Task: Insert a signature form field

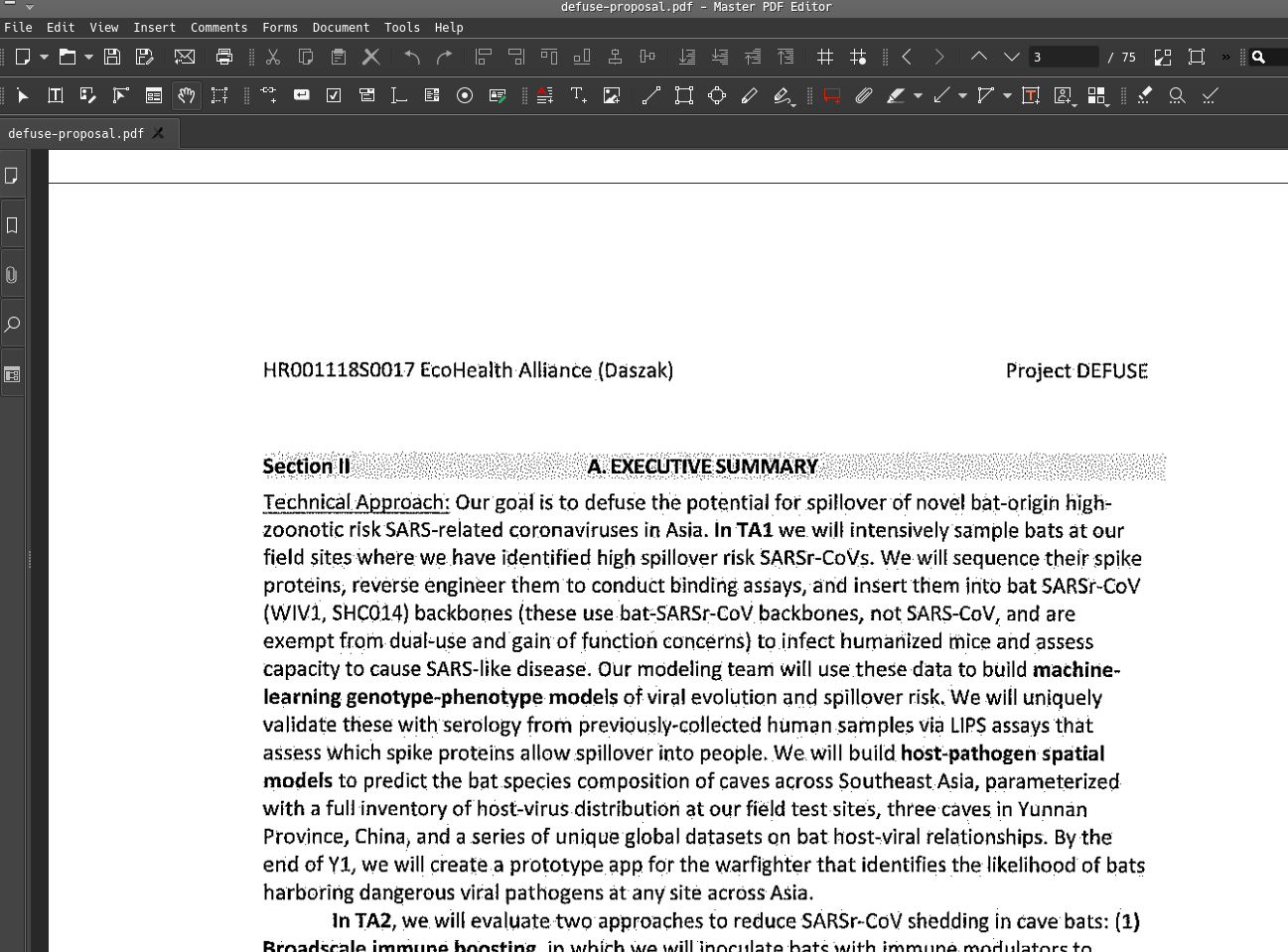Action: 498,95
